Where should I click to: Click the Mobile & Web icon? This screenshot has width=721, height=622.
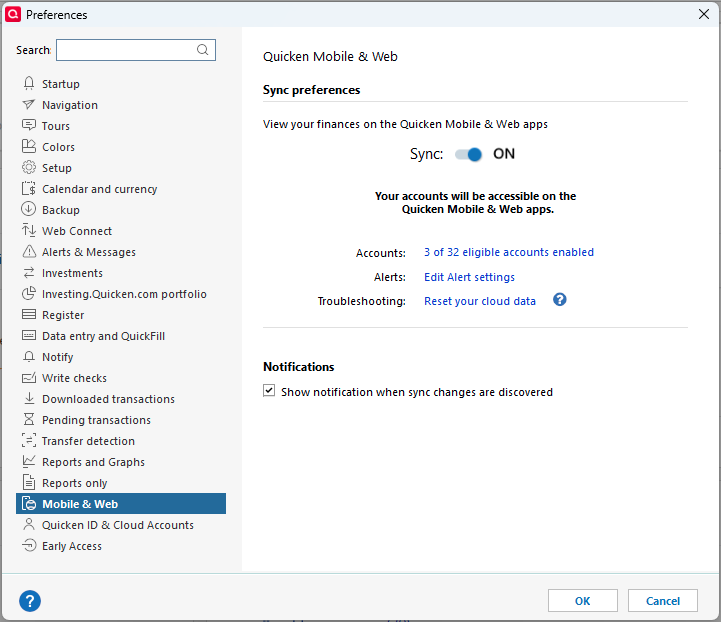29,503
